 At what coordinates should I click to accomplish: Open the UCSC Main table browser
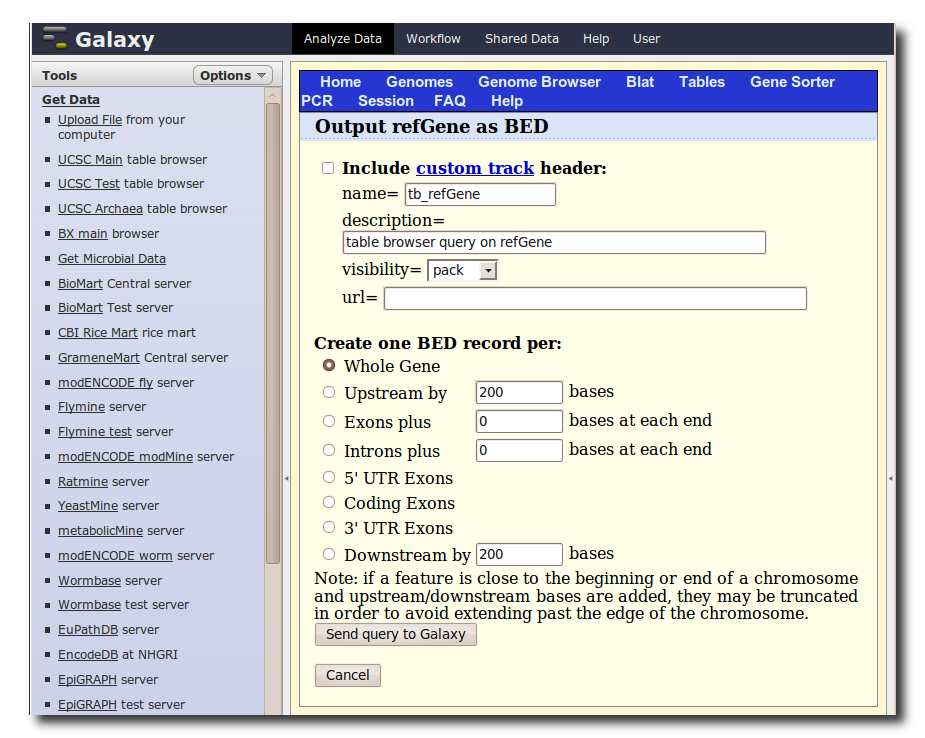tap(90, 160)
